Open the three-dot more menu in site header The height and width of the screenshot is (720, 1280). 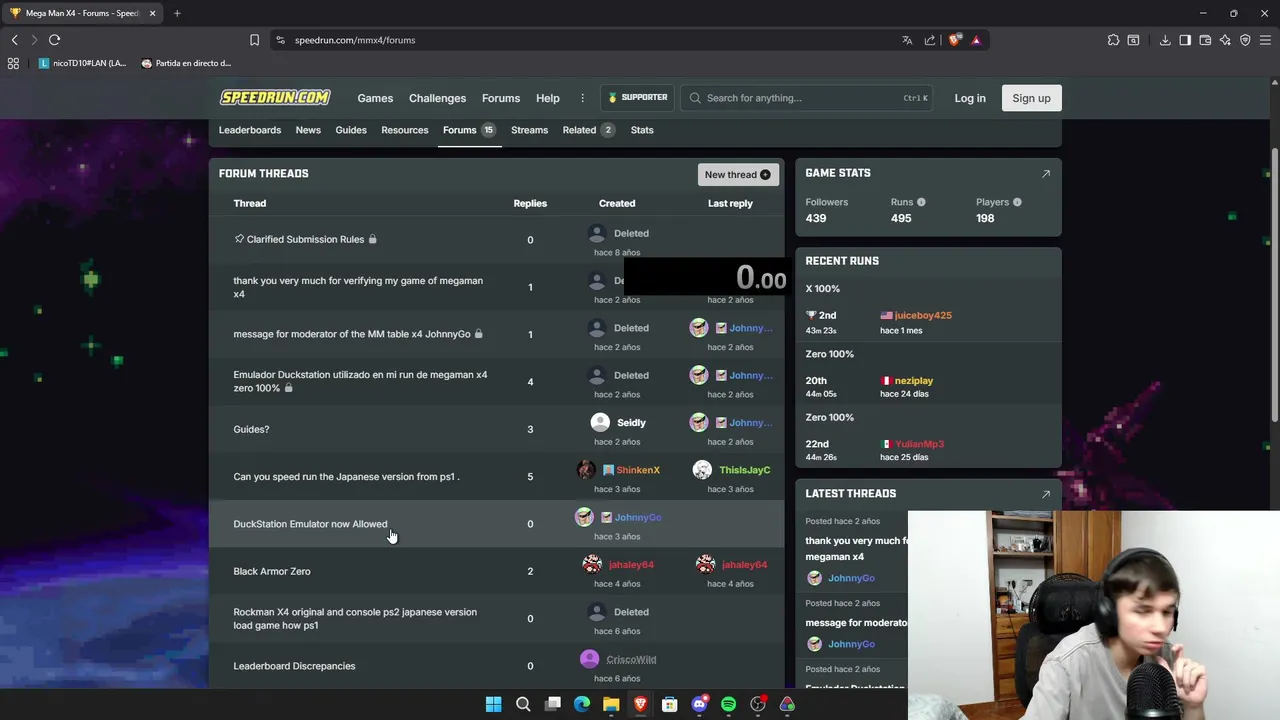click(582, 98)
